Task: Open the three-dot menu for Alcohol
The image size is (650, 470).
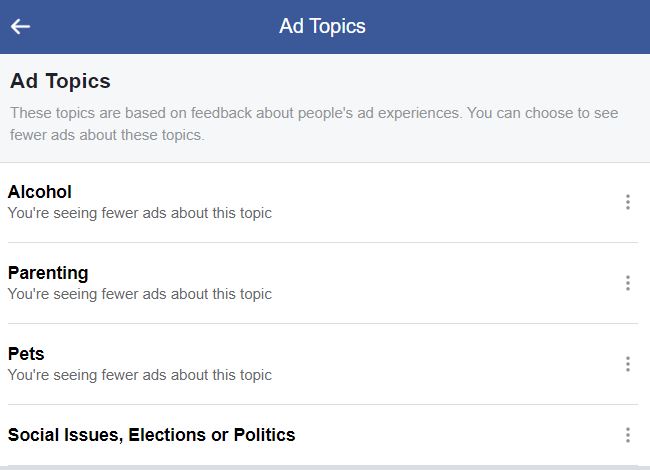Action: [x=628, y=202]
